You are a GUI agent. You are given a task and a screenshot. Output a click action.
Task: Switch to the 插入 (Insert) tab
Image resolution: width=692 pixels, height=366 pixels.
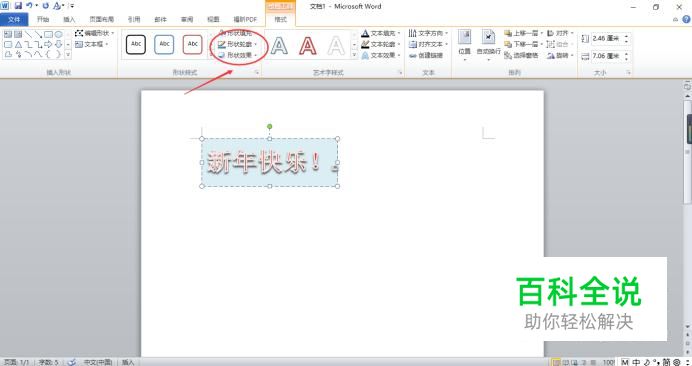[x=69, y=19]
